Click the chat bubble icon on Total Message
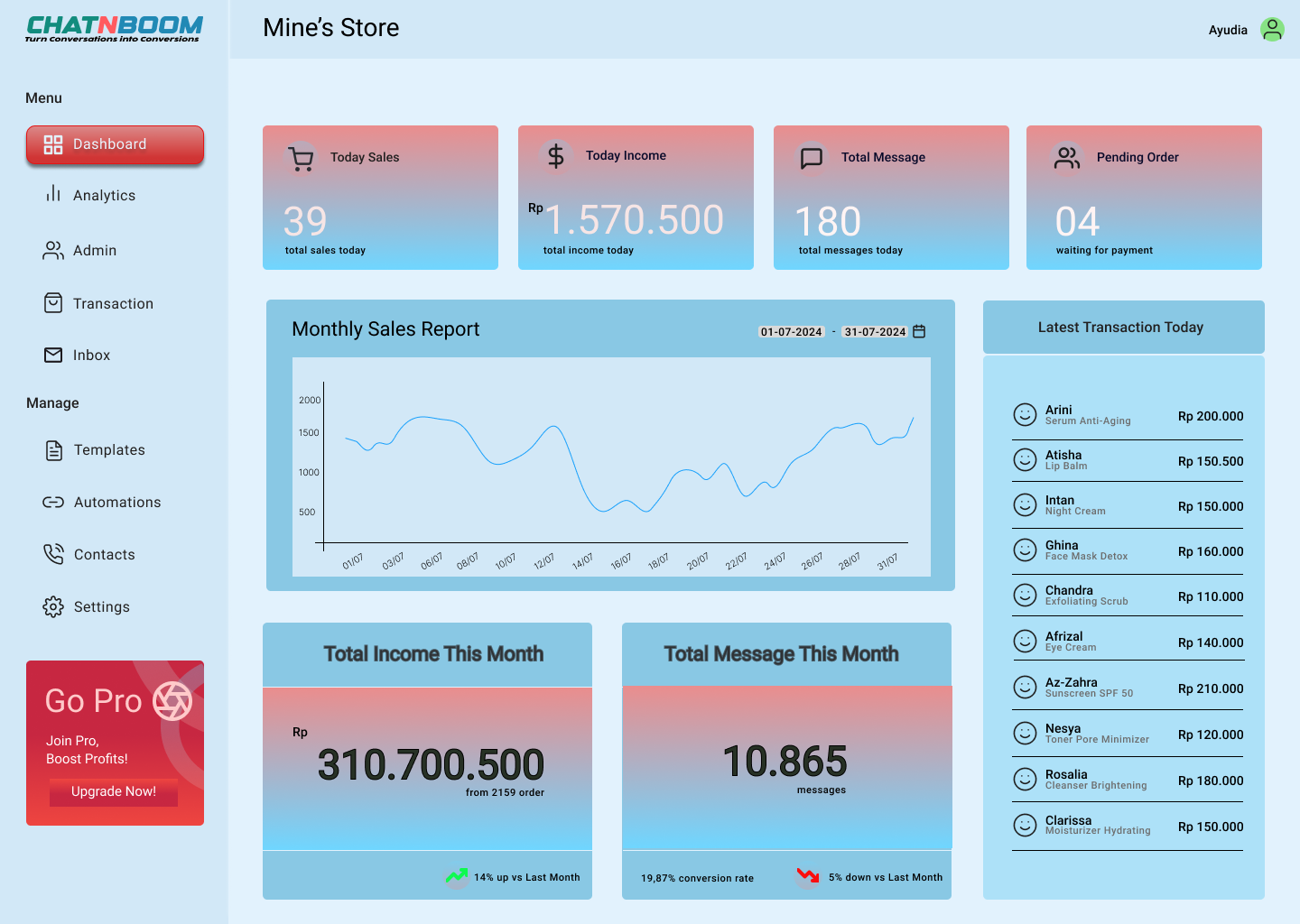Image resolution: width=1300 pixels, height=924 pixels. 812,158
